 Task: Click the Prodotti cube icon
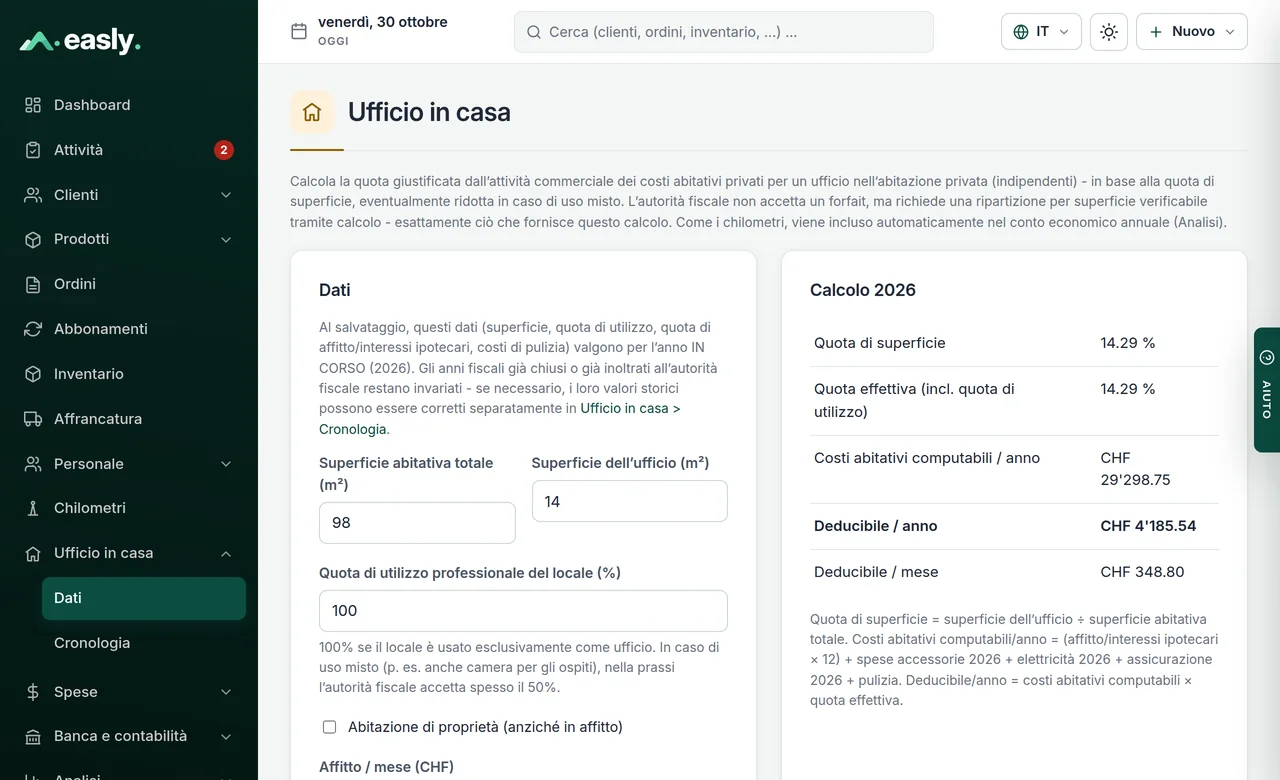pos(33,239)
